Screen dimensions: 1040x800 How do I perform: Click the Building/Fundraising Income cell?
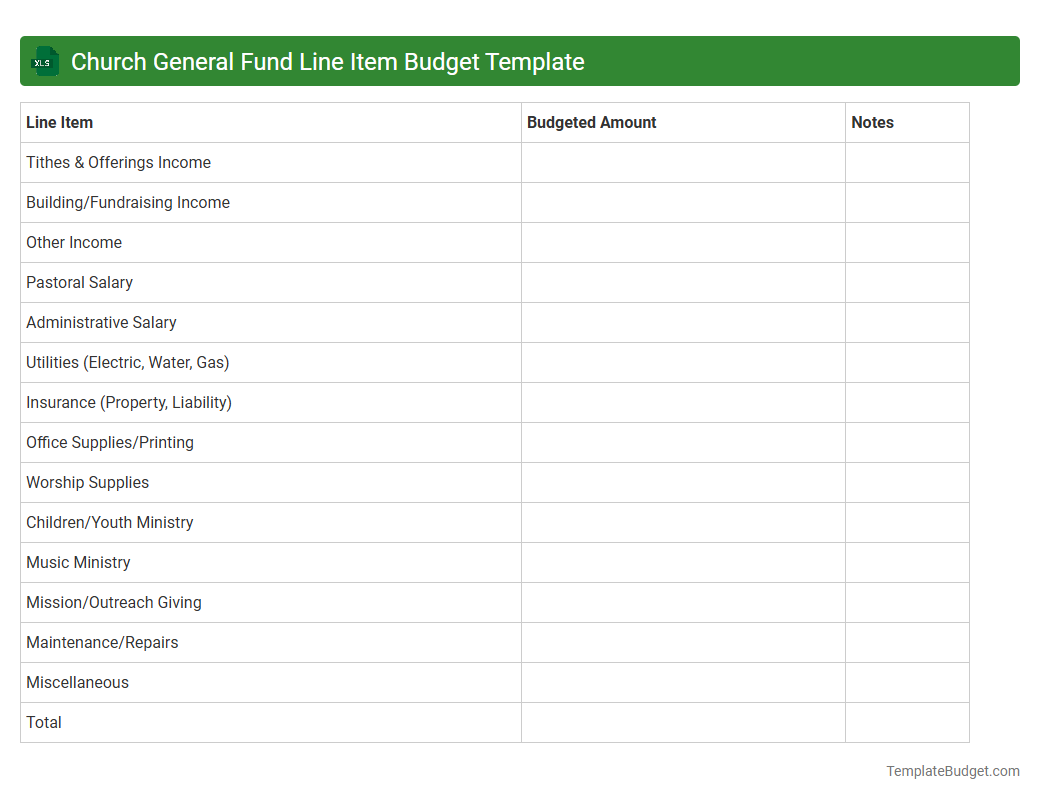coord(127,202)
